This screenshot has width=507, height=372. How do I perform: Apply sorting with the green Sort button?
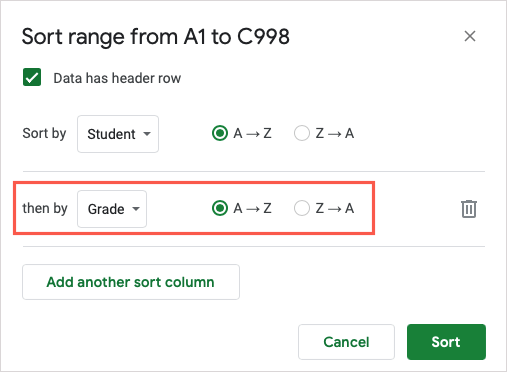446,342
